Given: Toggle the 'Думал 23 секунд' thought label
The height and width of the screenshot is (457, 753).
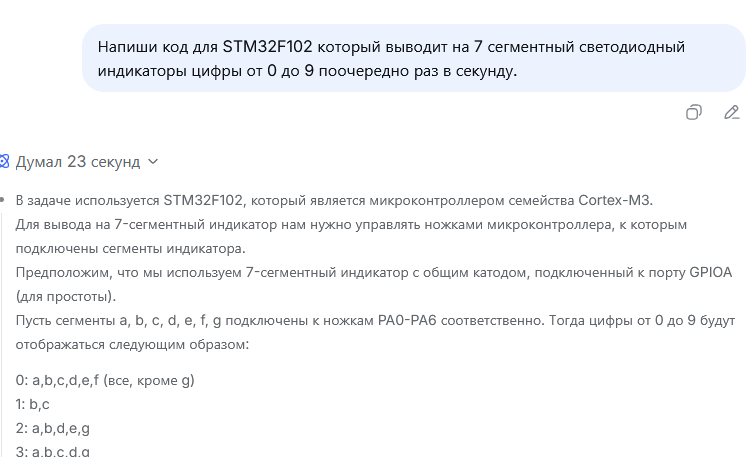Looking at the screenshot, I should click(78, 161).
